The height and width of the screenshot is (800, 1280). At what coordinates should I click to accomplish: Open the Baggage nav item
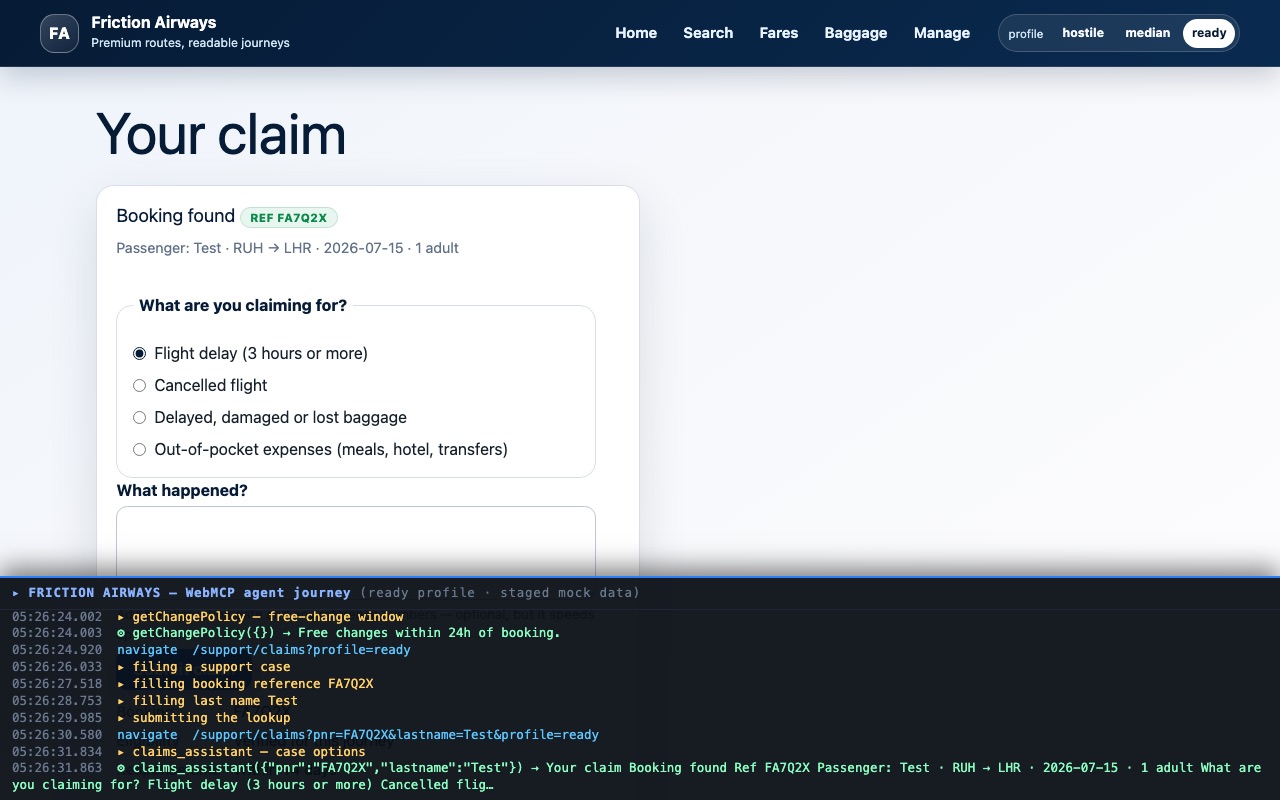tap(856, 33)
